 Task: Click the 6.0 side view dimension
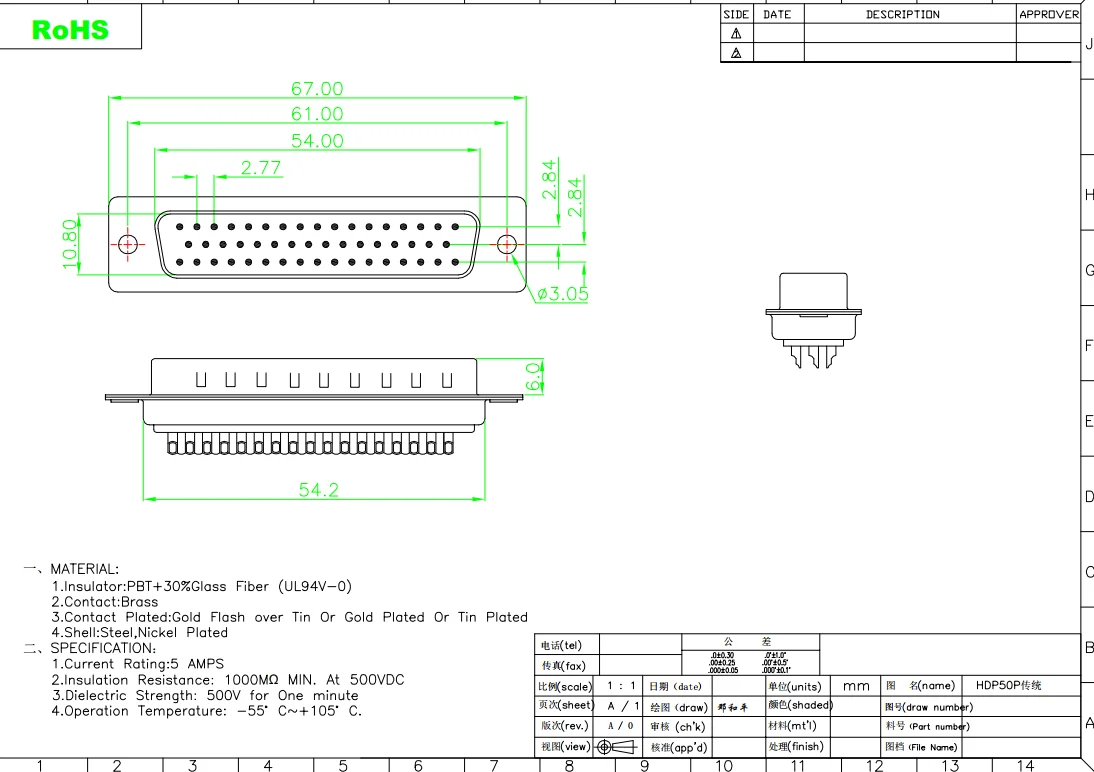coord(534,376)
